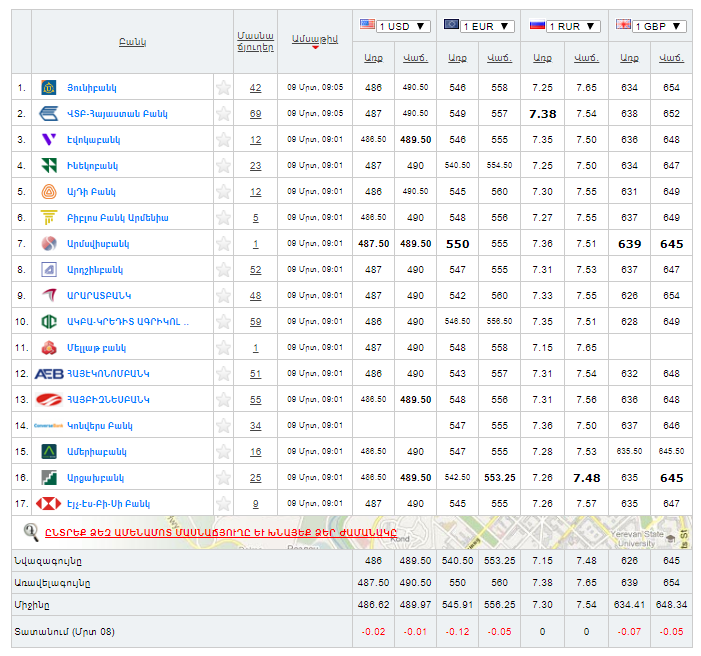Sort by the Բանկ column header
Viewport: 701px width, 656px height.
(x=132, y=42)
